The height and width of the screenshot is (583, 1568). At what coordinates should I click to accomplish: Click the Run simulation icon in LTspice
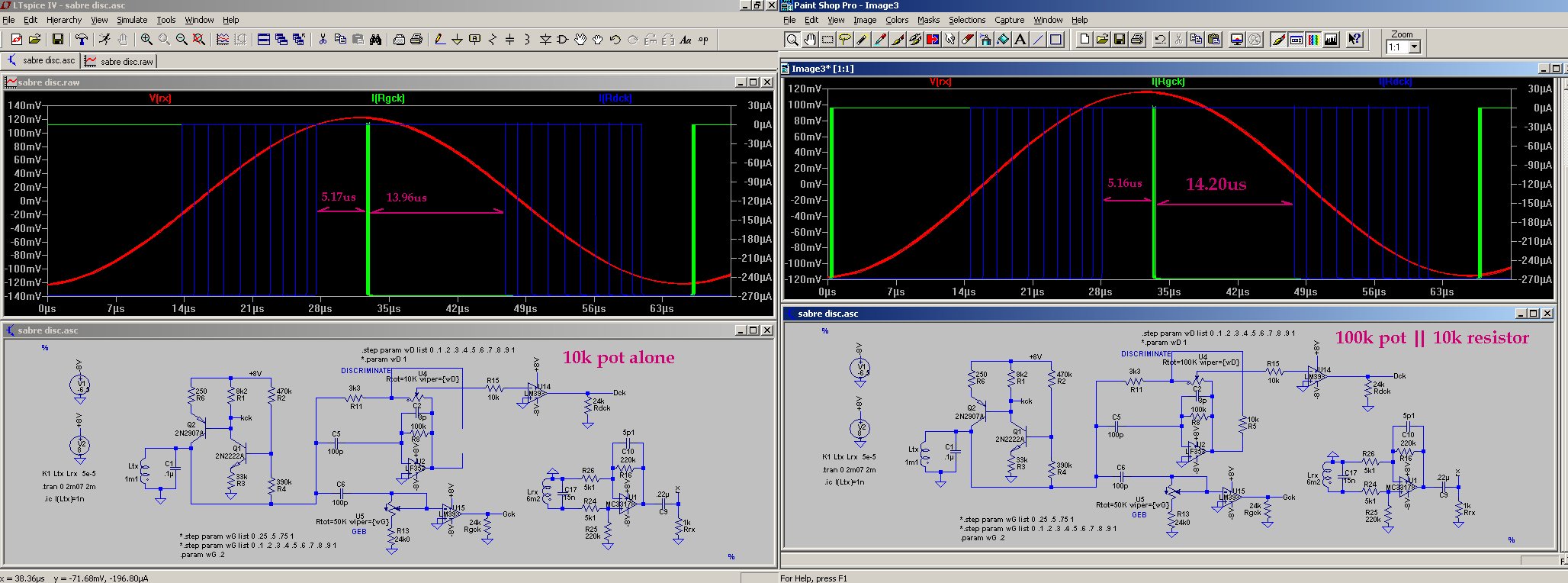104,40
